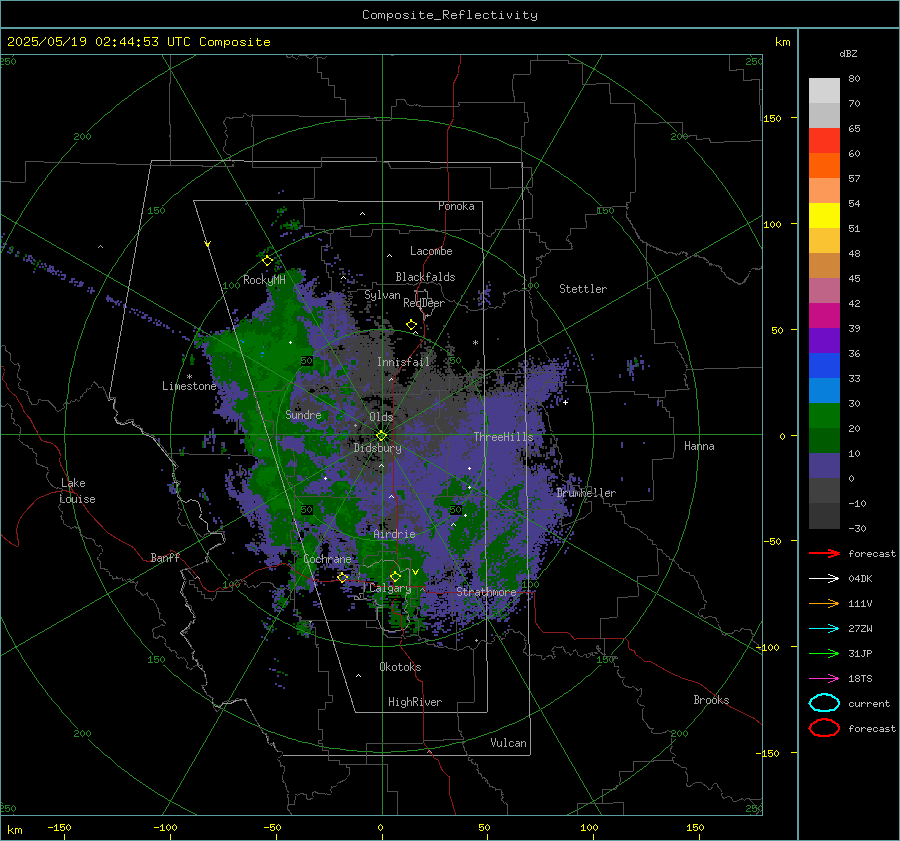Click the yellow 54-51 dBZ swatch
Viewport: 900px width, 841px height.
(824, 215)
